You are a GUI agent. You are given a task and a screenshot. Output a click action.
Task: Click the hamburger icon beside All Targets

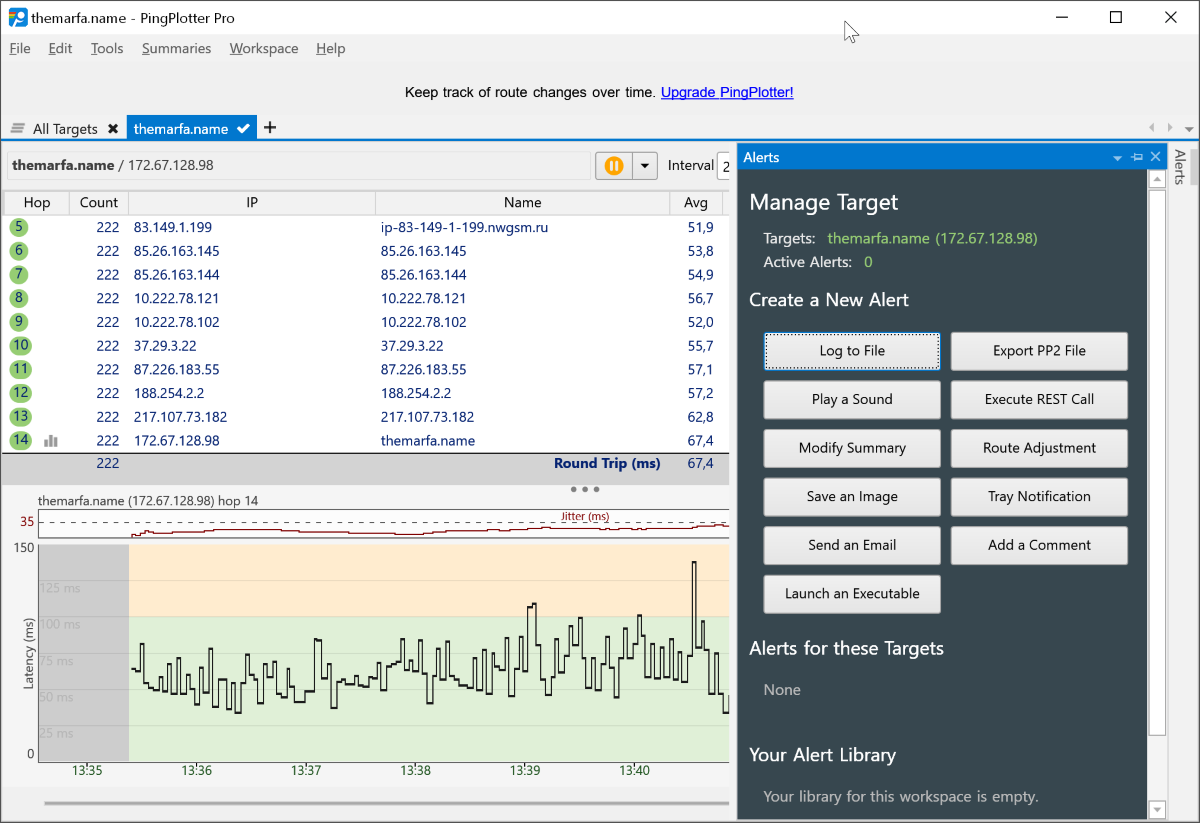[x=17, y=129]
